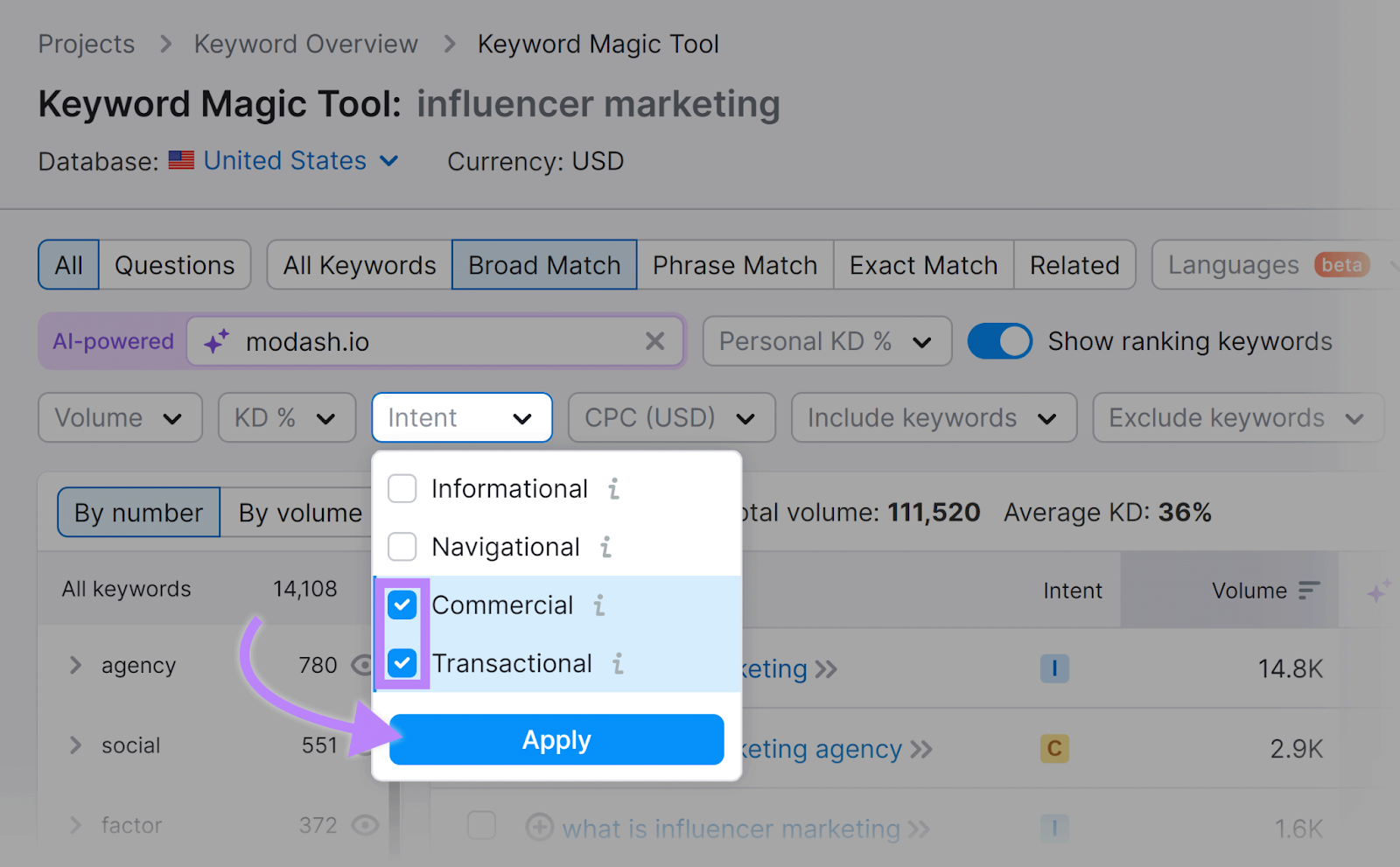This screenshot has height=867, width=1400.
Task: Click the Volume column sort icon
Action: [1309, 591]
